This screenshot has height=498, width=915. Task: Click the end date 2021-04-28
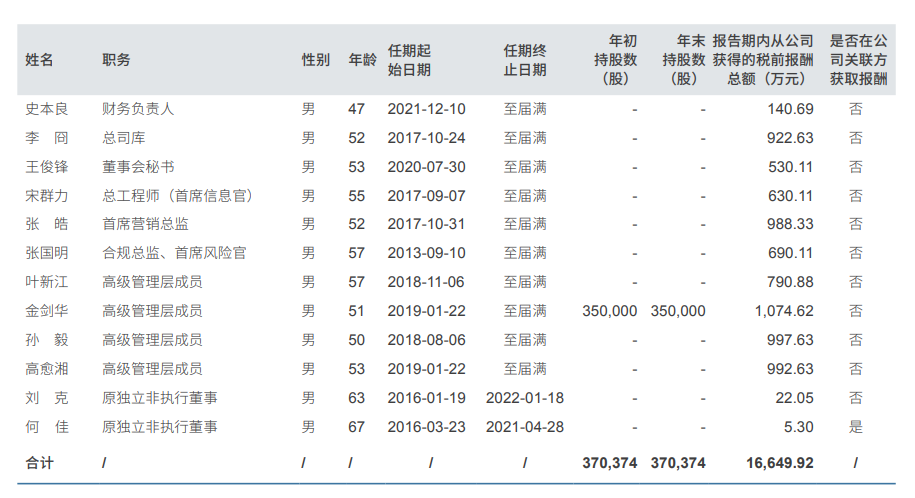pos(525,427)
